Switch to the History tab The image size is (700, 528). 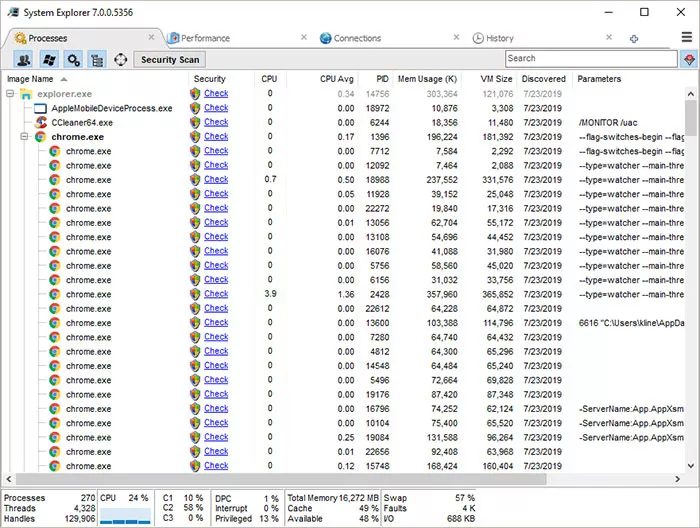[x=500, y=38]
